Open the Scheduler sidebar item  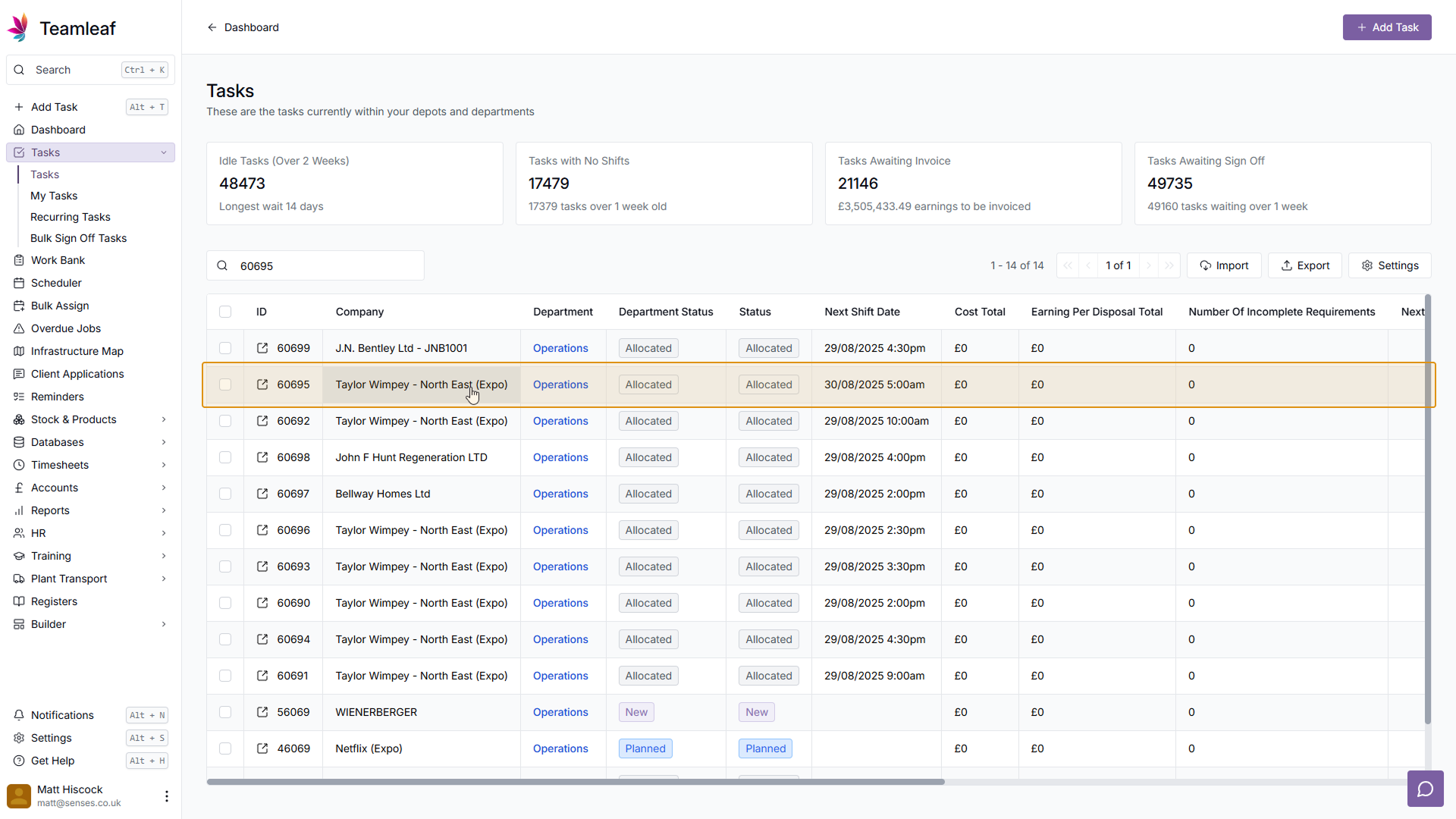(90, 283)
